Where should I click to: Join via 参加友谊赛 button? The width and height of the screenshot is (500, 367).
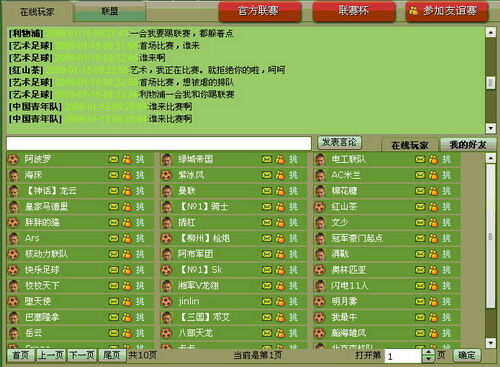coord(447,11)
